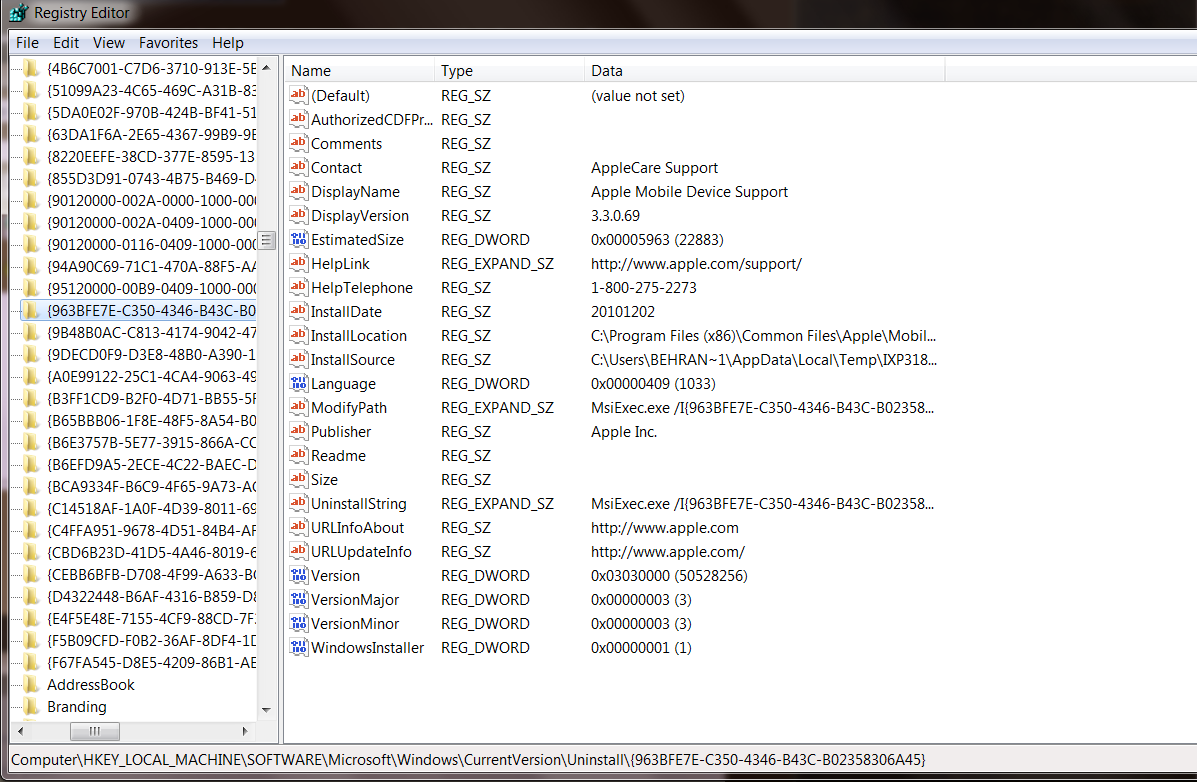Select the {9B48B0AC-C813-4174-9042 key
The height and width of the screenshot is (782, 1197).
[151, 333]
